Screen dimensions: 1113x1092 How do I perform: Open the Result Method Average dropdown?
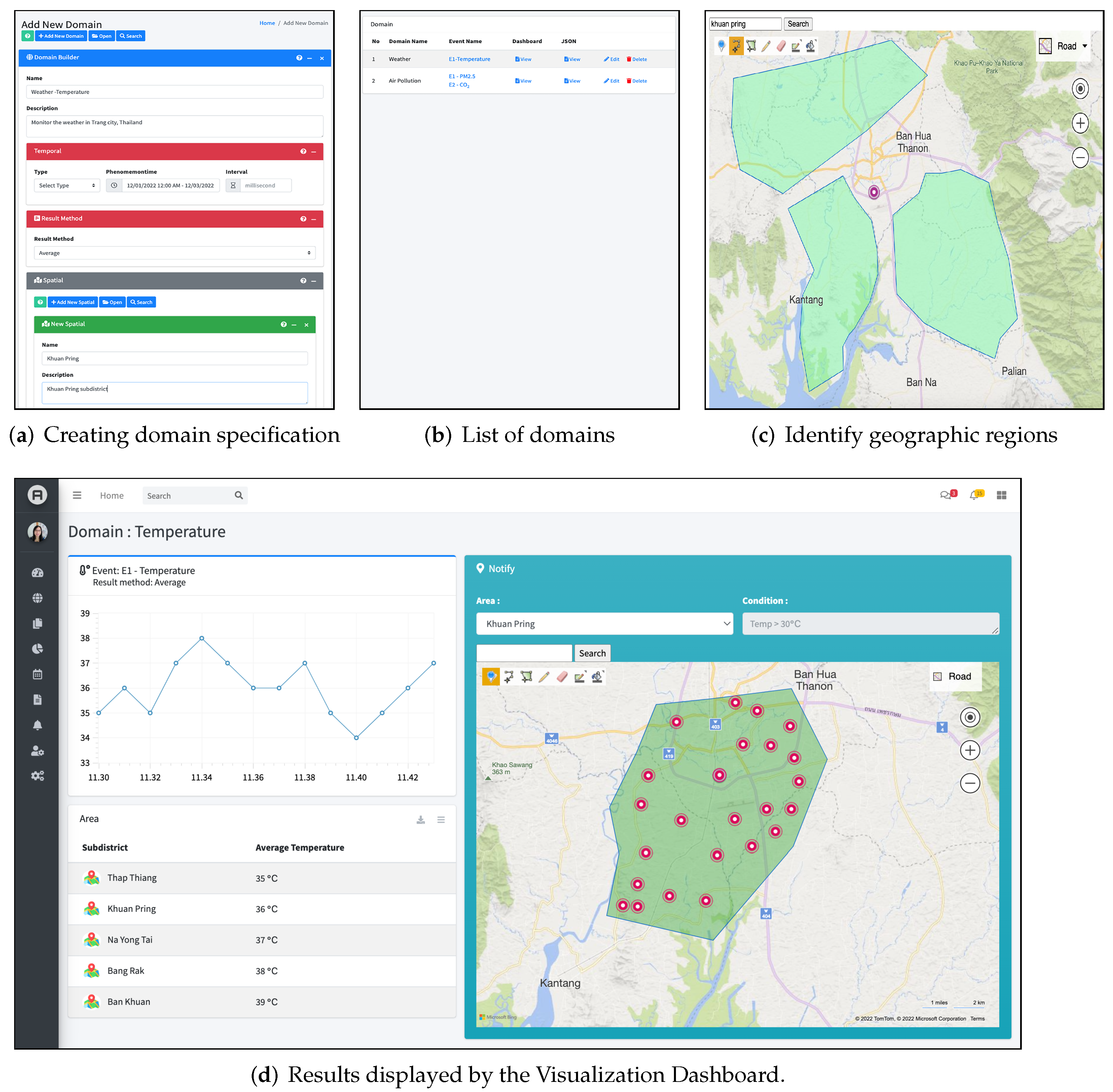(174, 253)
